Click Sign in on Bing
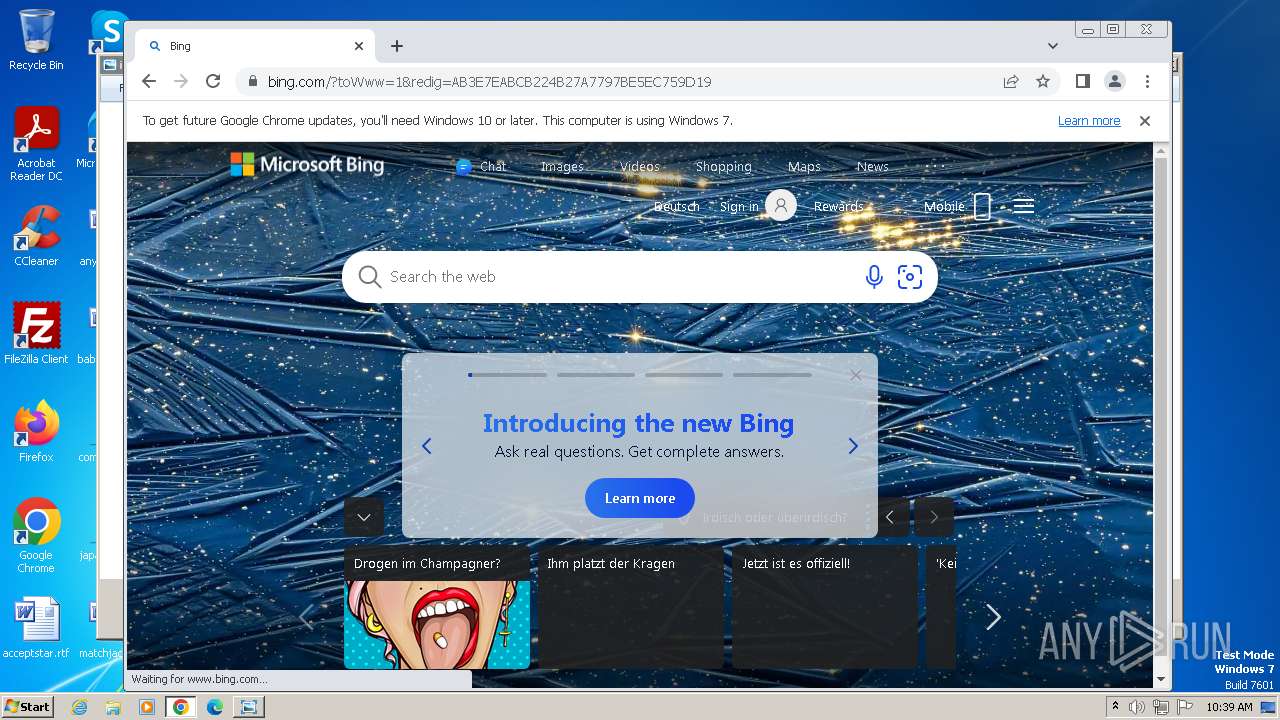The image size is (1280, 720). click(x=739, y=207)
